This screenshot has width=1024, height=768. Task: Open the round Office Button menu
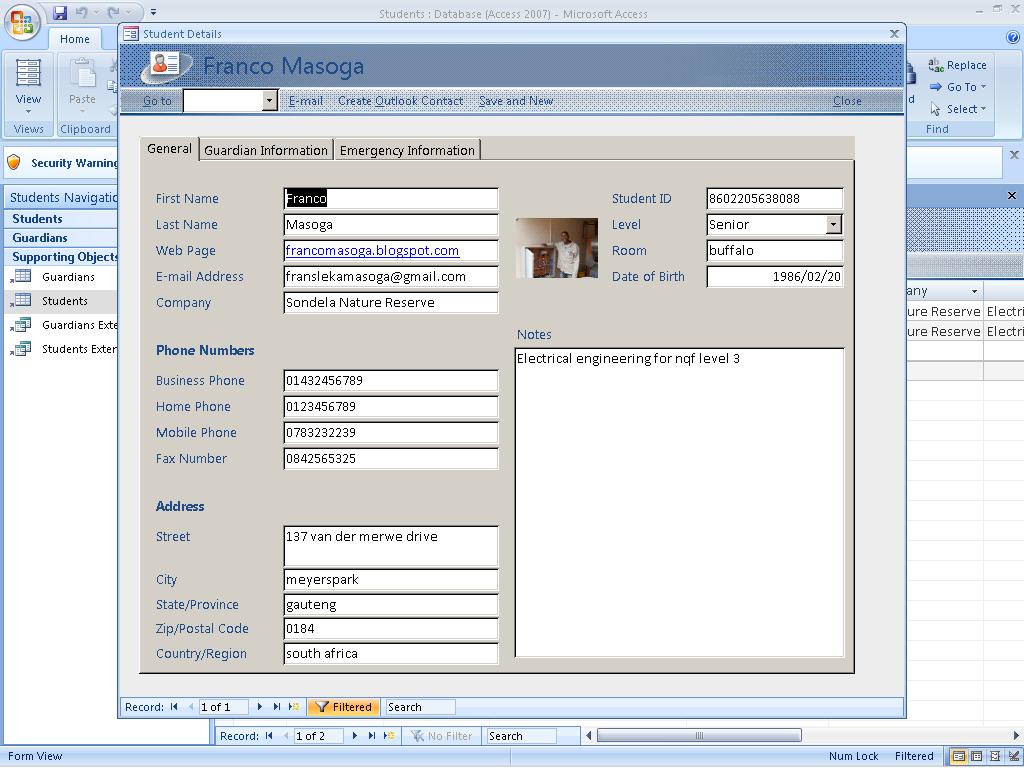[22, 23]
